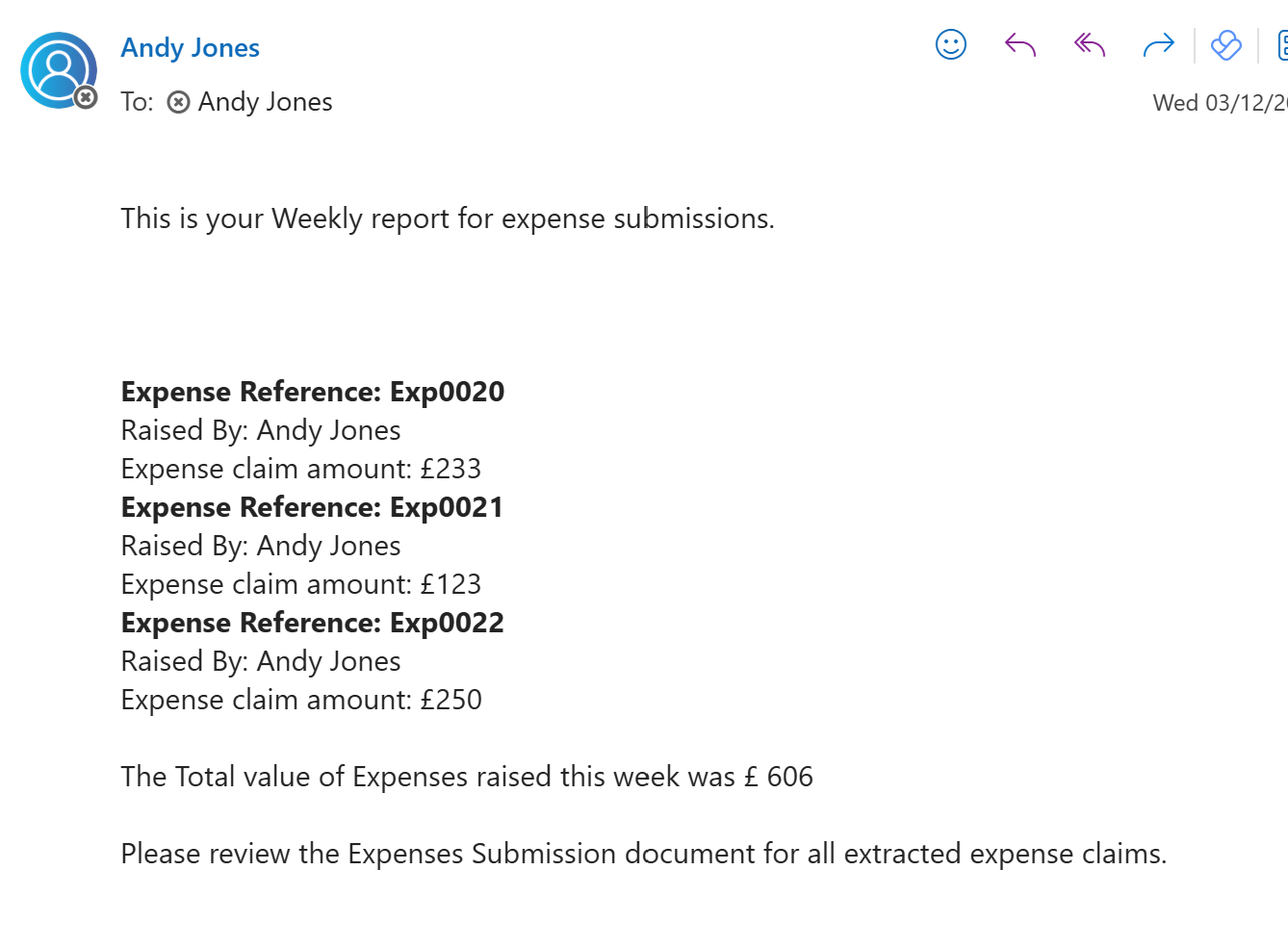Select recipient Andy Jones in the To line

(265, 102)
